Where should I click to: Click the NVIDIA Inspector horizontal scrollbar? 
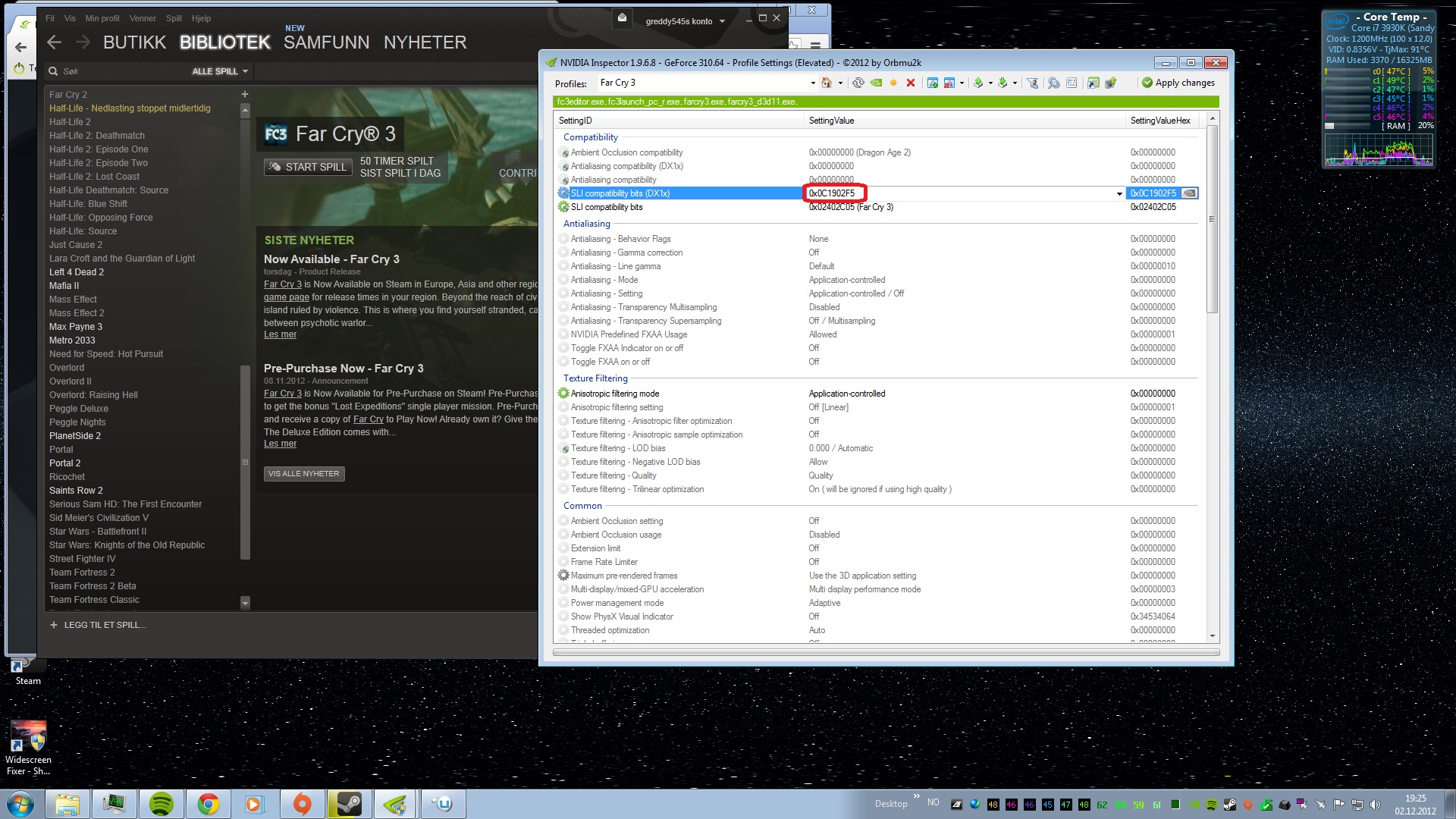(x=886, y=651)
